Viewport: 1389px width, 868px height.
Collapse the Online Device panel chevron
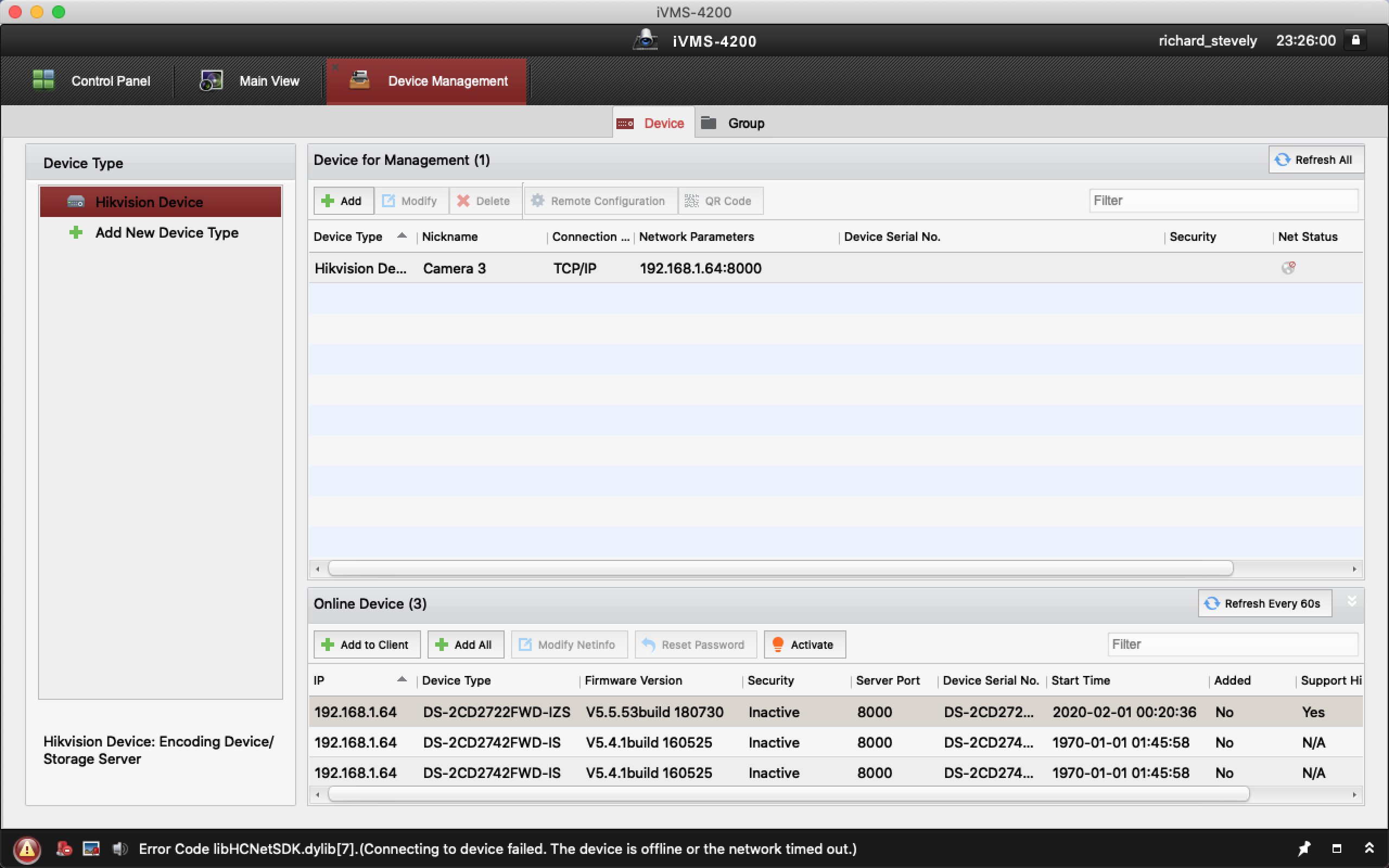tap(1352, 601)
